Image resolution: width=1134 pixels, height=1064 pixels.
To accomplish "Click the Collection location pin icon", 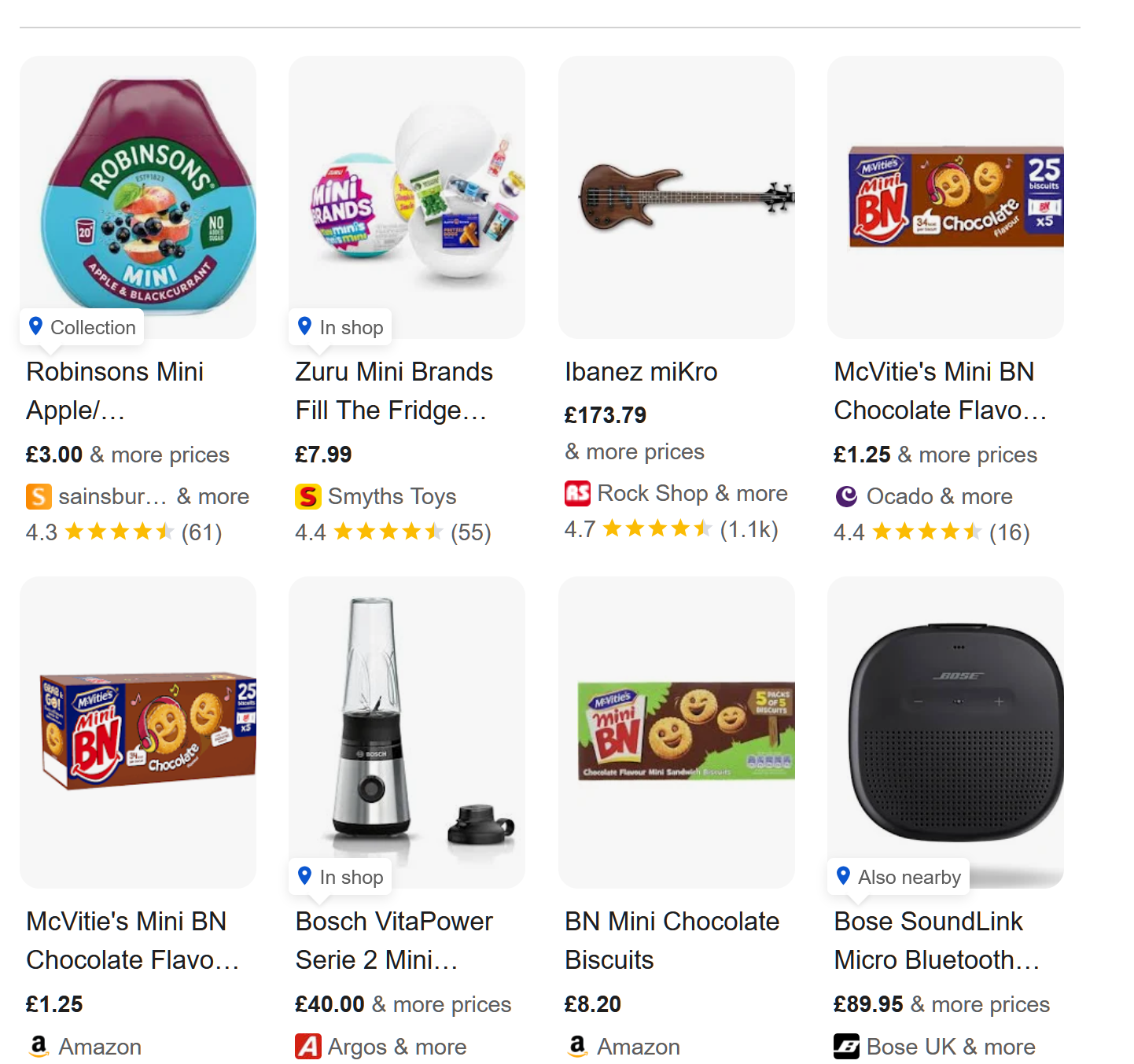I will click(35, 326).
